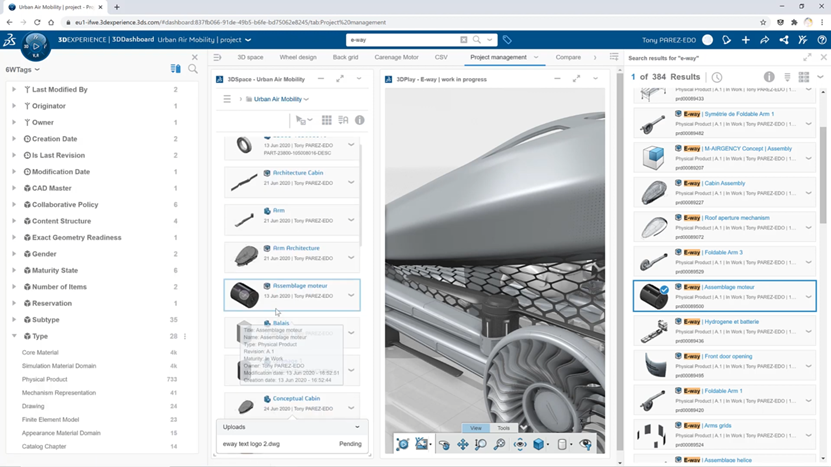The image size is (831, 467).
Task: Click the ambience image icon in 3DPlay toolbar
Action: point(422,444)
